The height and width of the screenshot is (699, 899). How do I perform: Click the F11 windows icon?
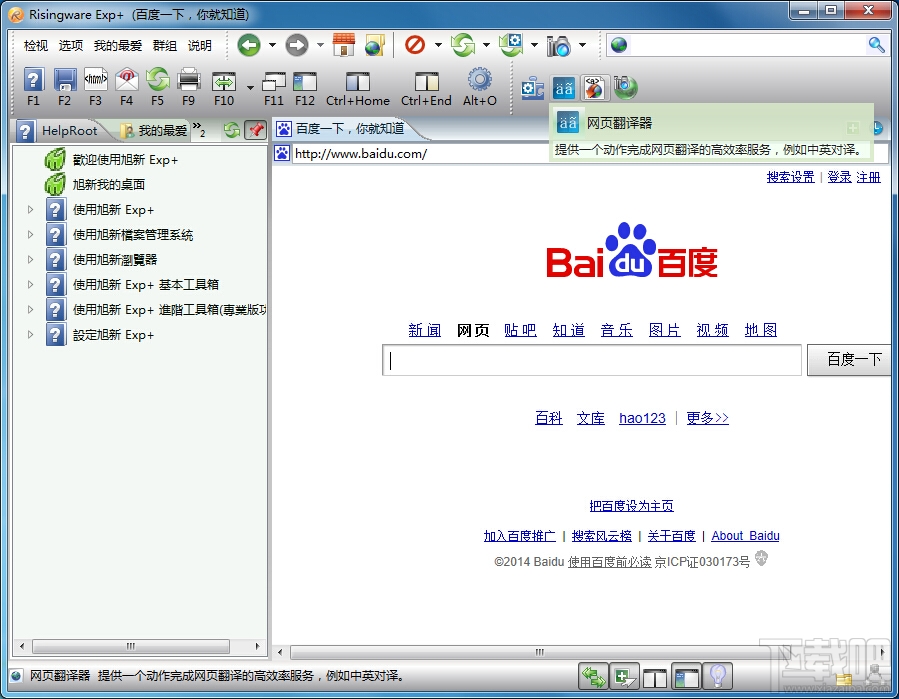coord(273,81)
